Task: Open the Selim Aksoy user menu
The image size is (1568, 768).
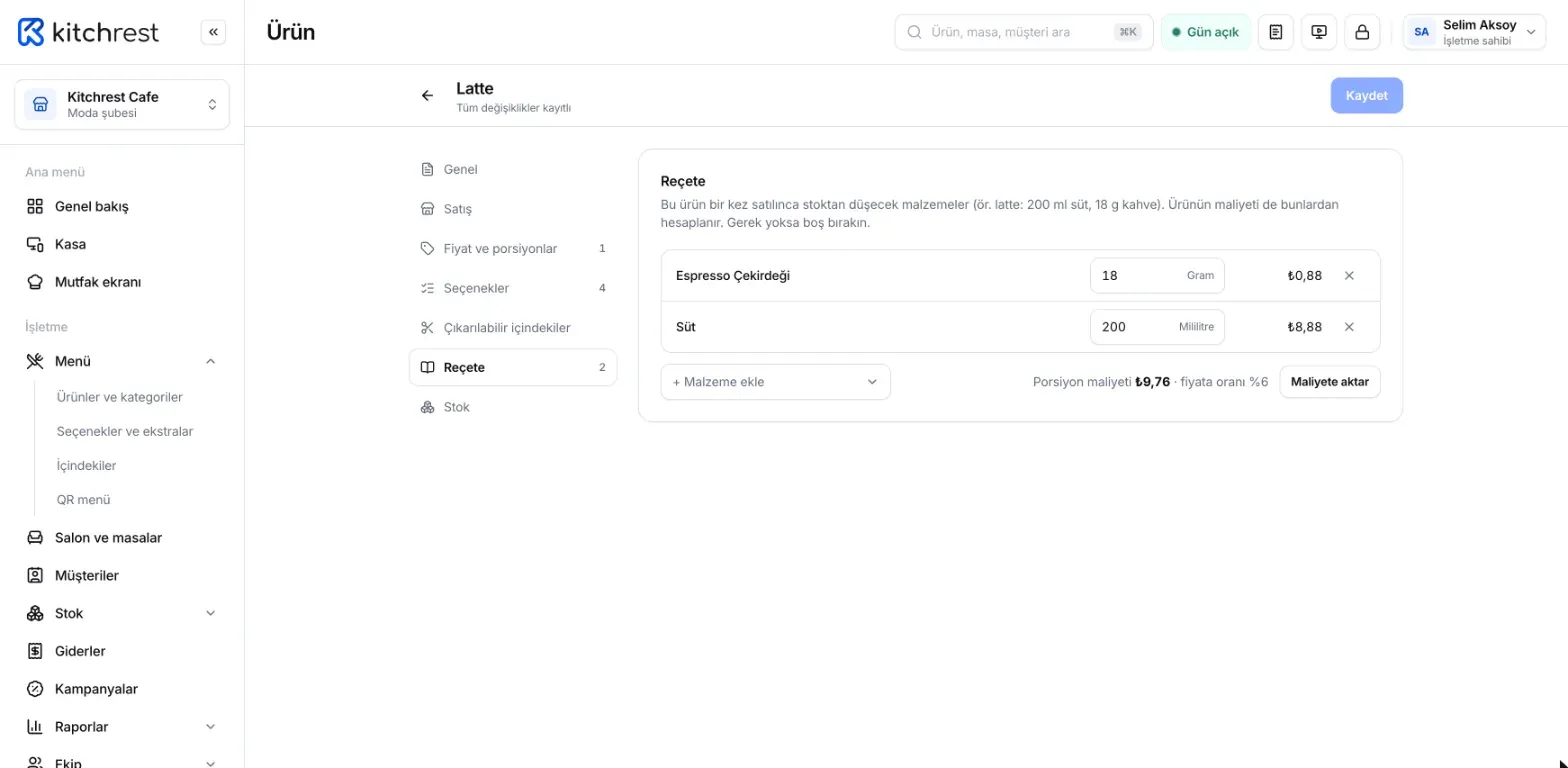Action: coord(1474,32)
